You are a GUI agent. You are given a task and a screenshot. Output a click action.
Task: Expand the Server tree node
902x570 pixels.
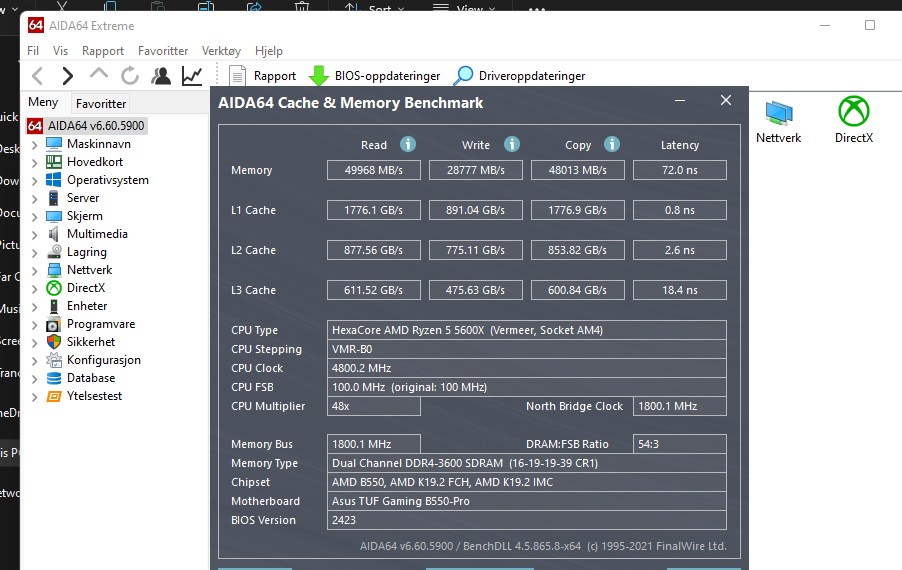35,198
